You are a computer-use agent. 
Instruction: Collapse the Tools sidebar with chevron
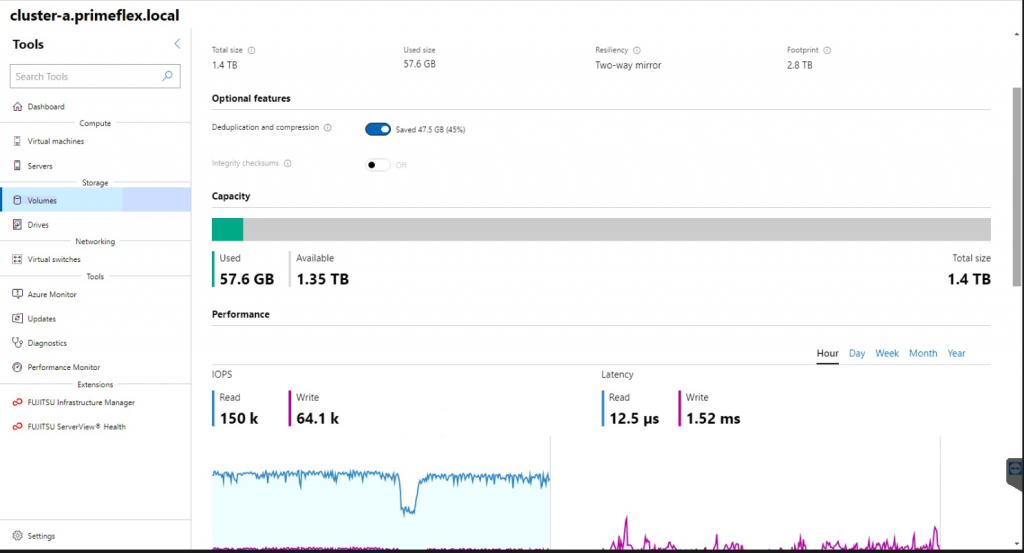(177, 44)
